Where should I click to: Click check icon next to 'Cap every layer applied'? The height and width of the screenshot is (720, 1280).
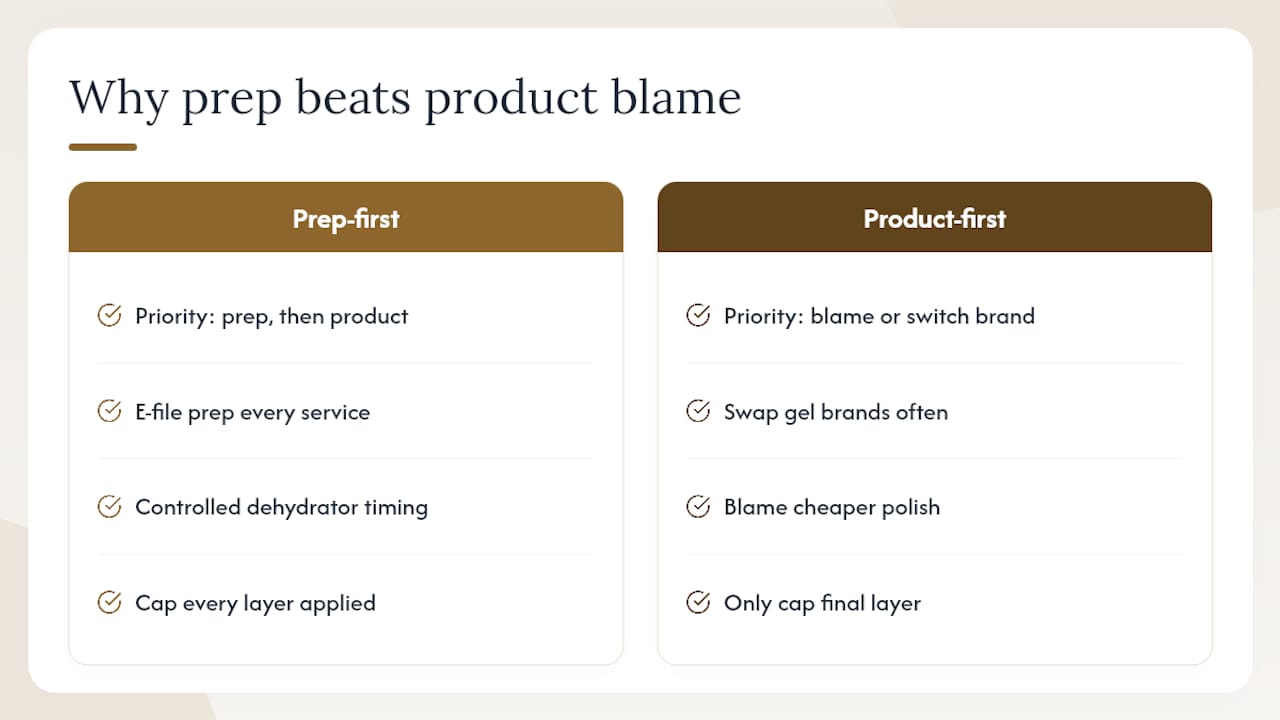pos(109,603)
